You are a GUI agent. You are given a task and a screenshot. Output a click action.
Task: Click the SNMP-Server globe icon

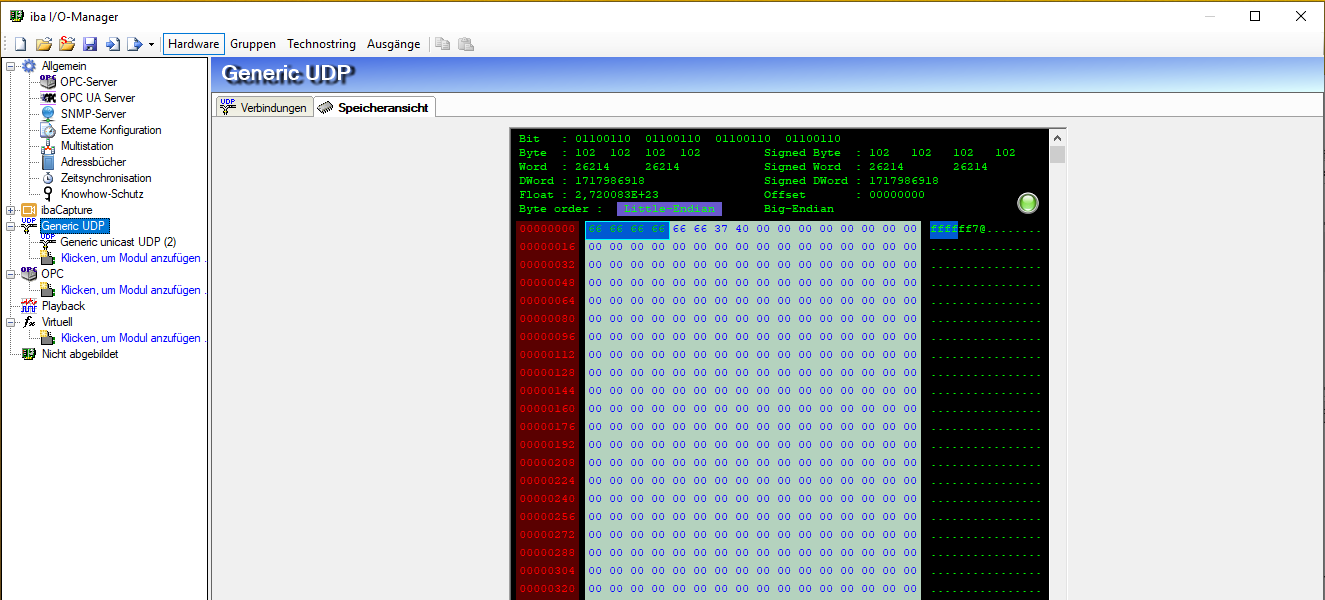[48, 114]
